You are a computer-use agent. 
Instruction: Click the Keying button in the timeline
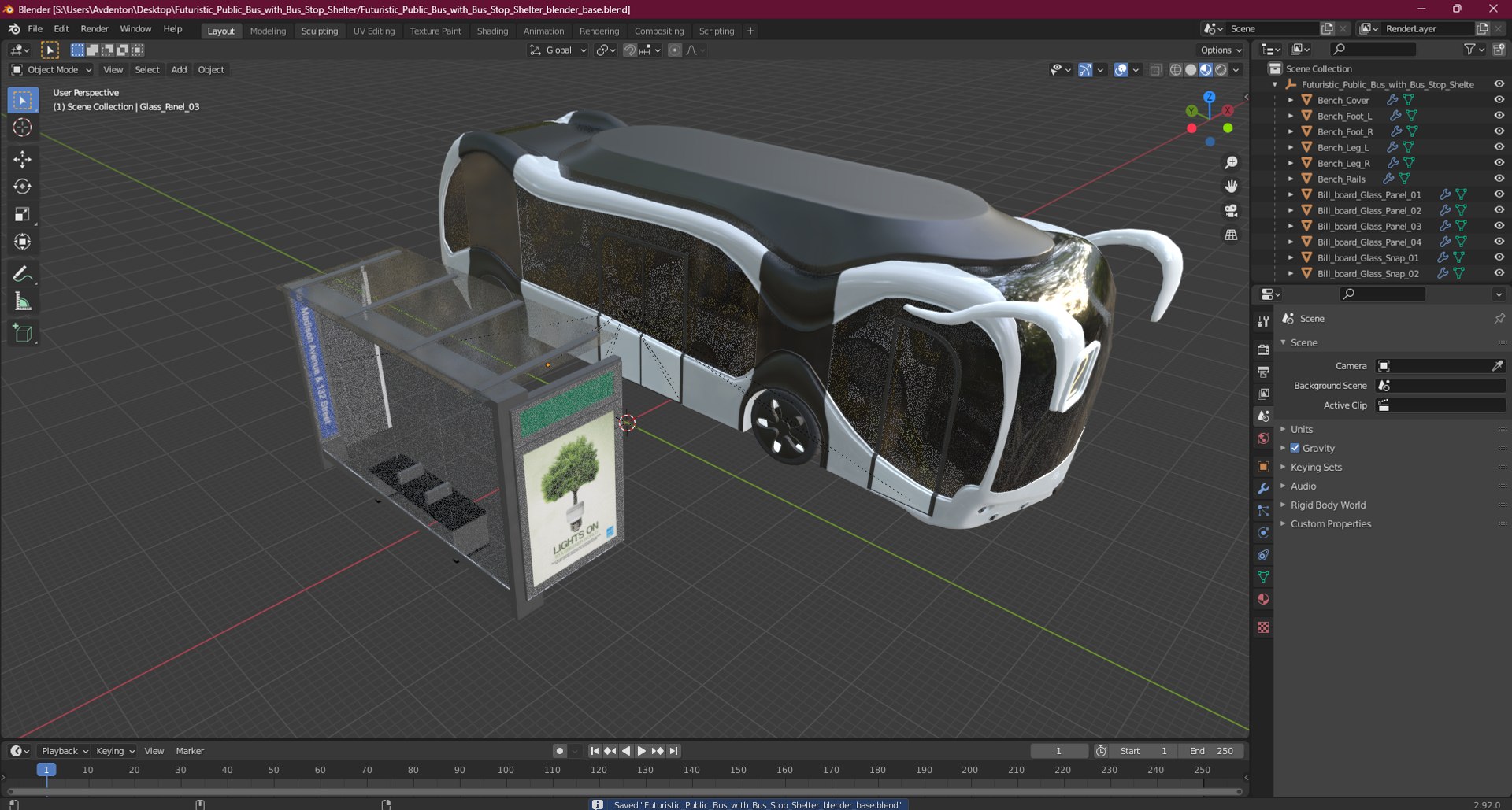115,751
